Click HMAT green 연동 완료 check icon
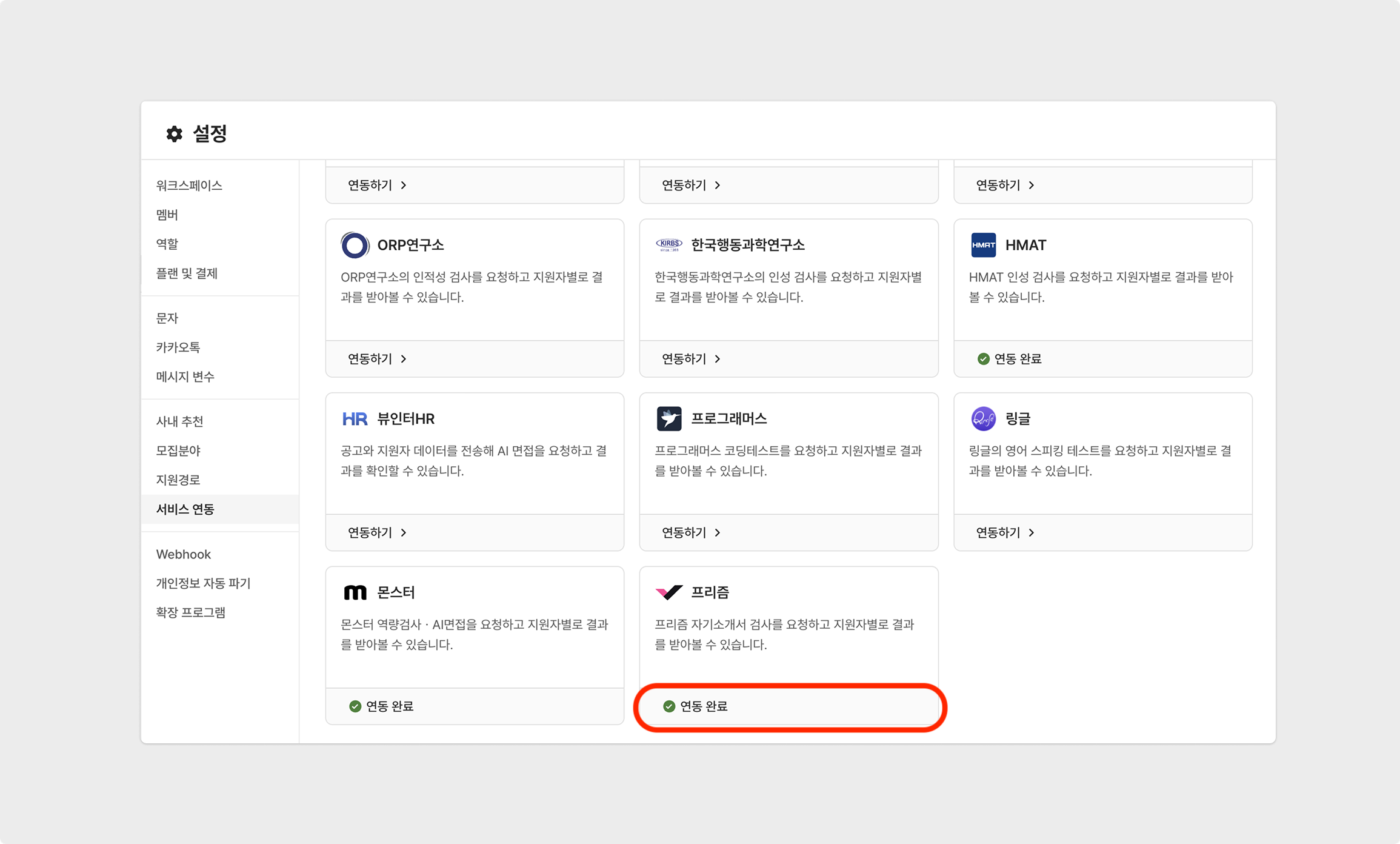1400x844 pixels. (x=983, y=359)
